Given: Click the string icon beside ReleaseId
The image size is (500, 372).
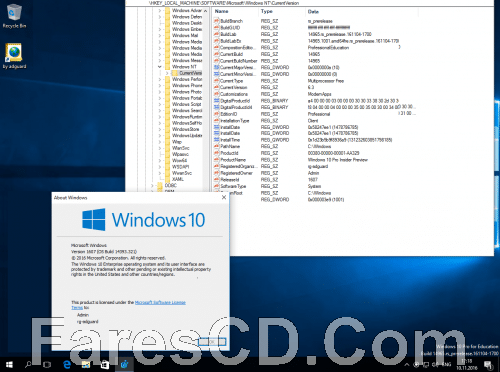Looking at the screenshot, I should pyautogui.click(x=216, y=180).
